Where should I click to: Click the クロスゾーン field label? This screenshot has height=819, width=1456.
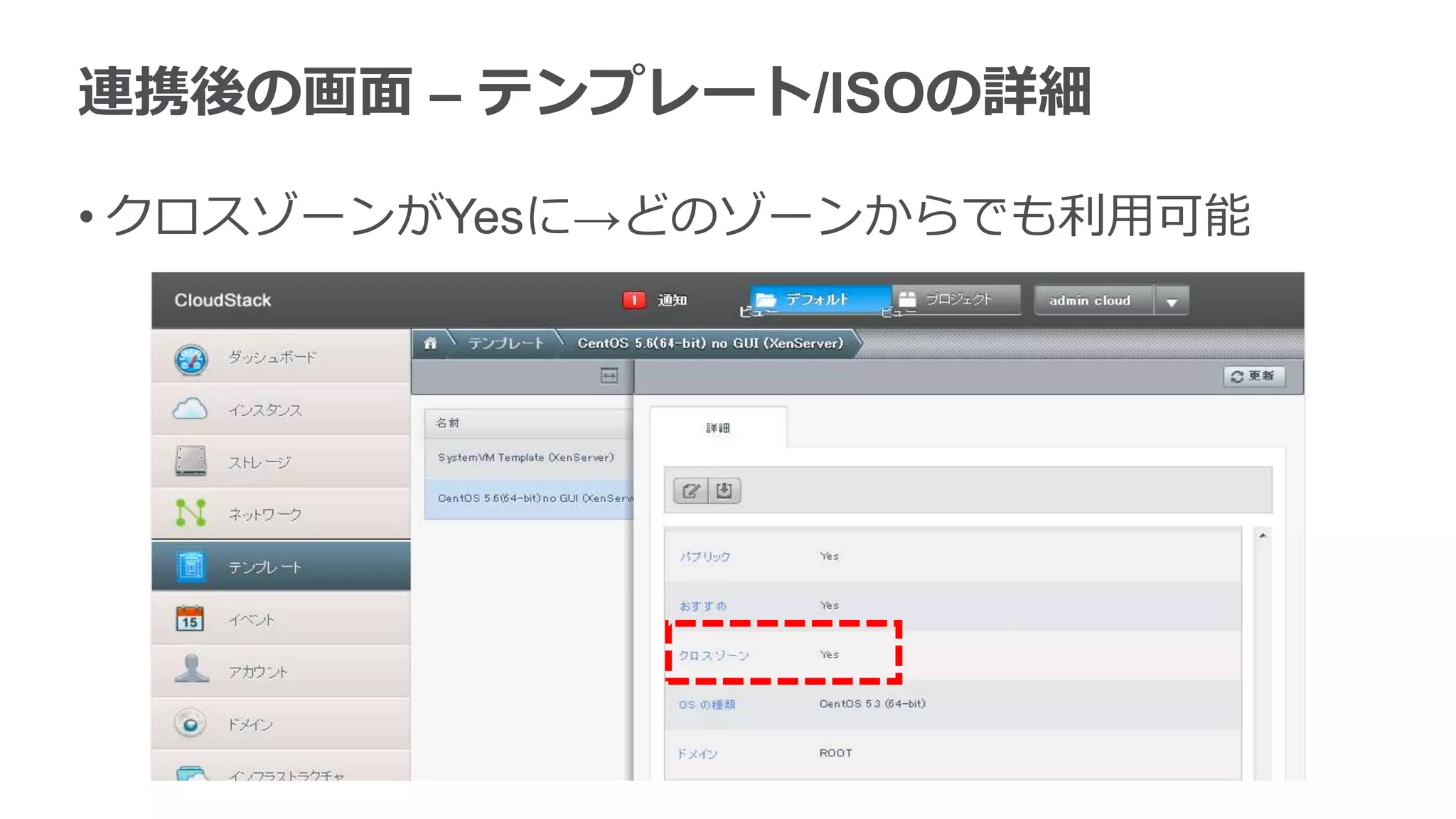714,655
